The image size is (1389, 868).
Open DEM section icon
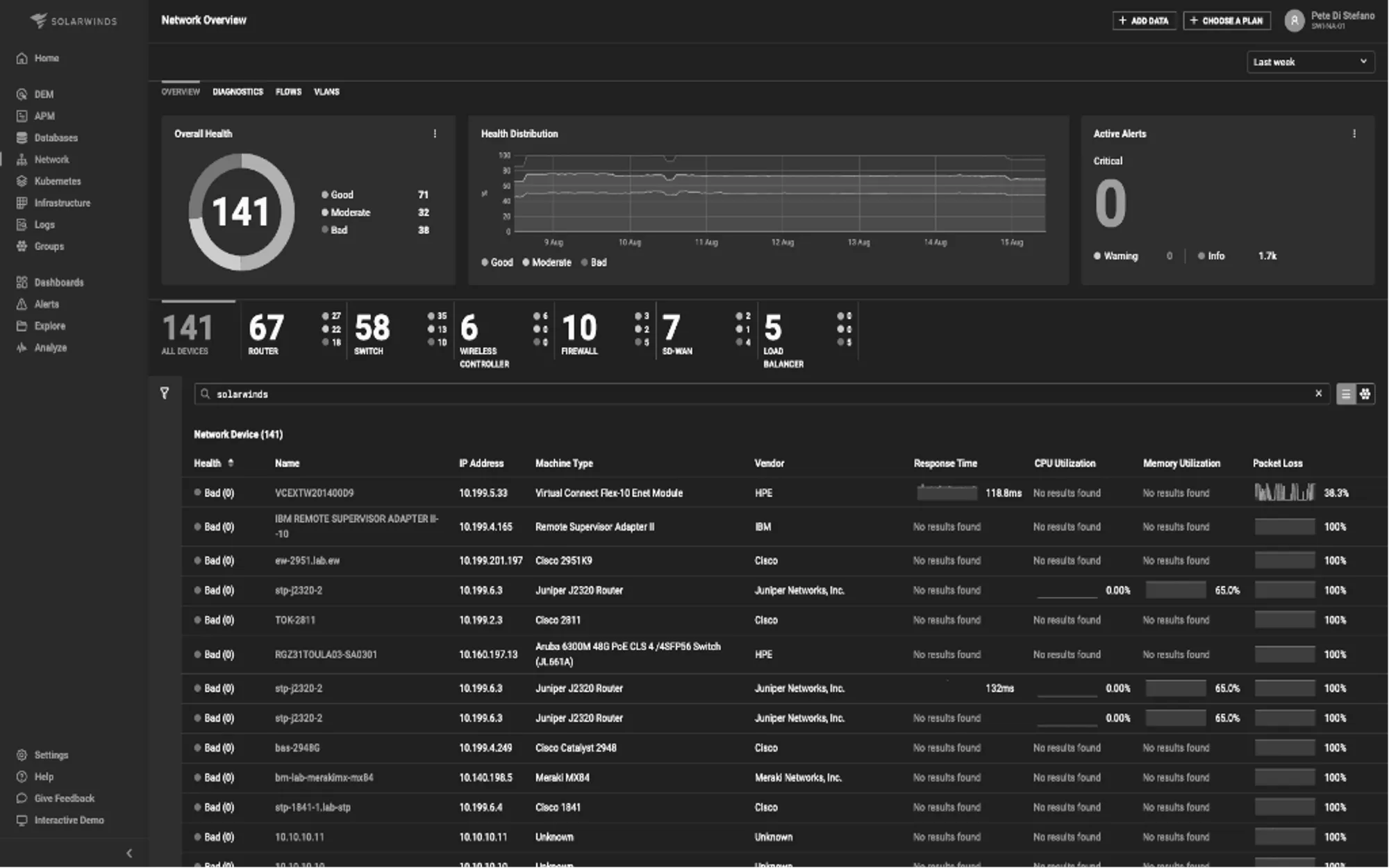[22, 94]
